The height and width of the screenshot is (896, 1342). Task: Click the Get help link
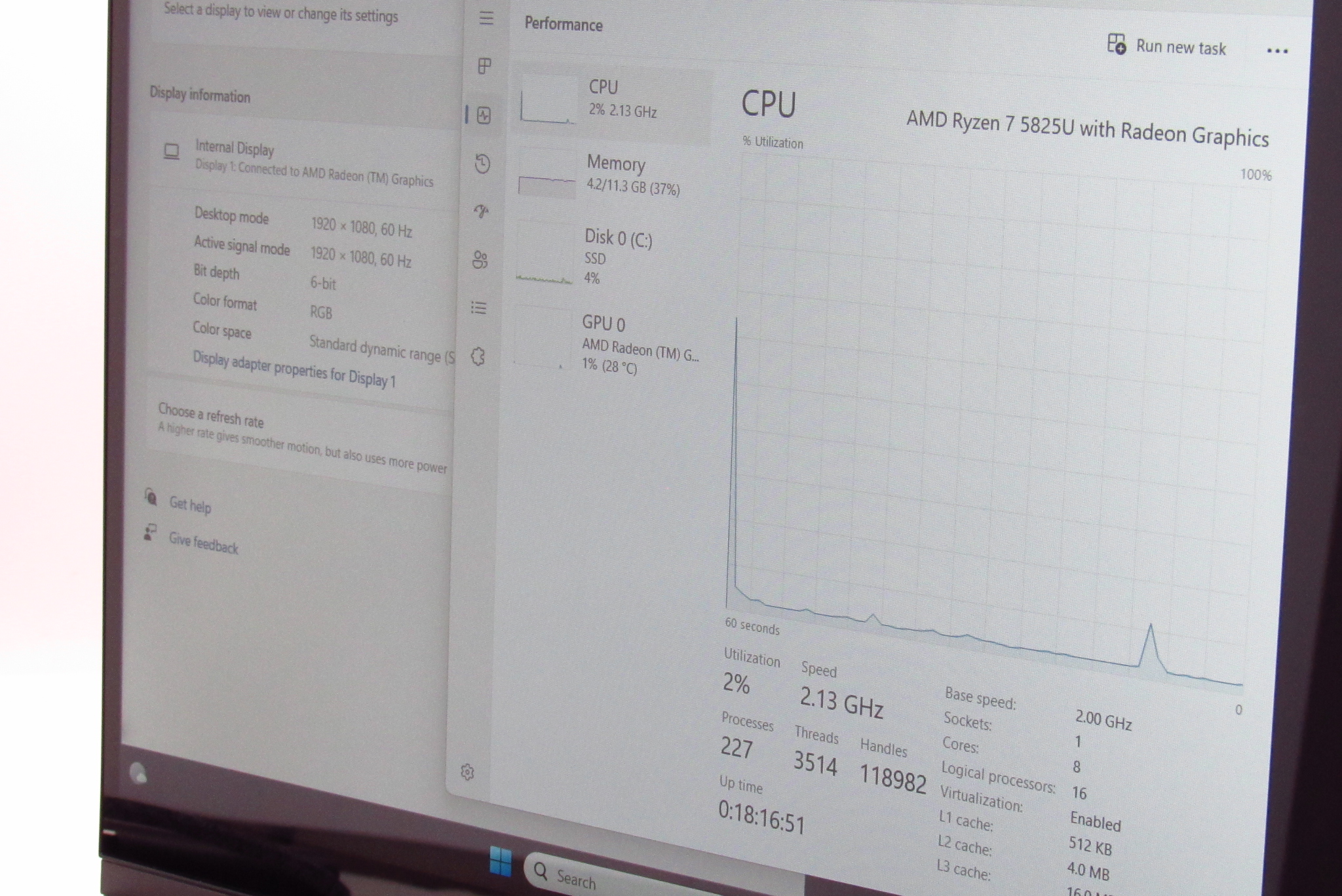click(x=190, y=504)
